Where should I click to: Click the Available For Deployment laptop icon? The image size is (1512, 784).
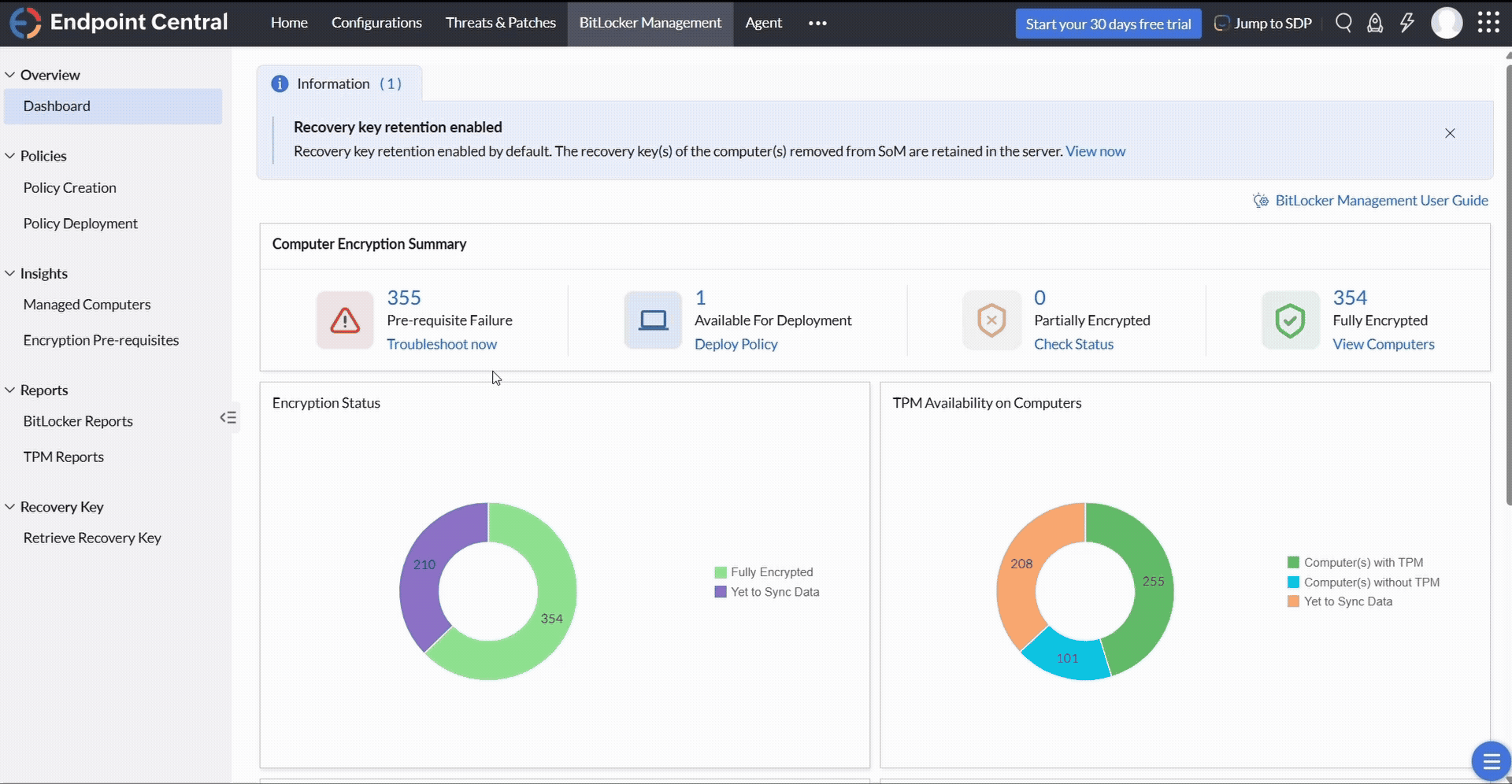653,320
